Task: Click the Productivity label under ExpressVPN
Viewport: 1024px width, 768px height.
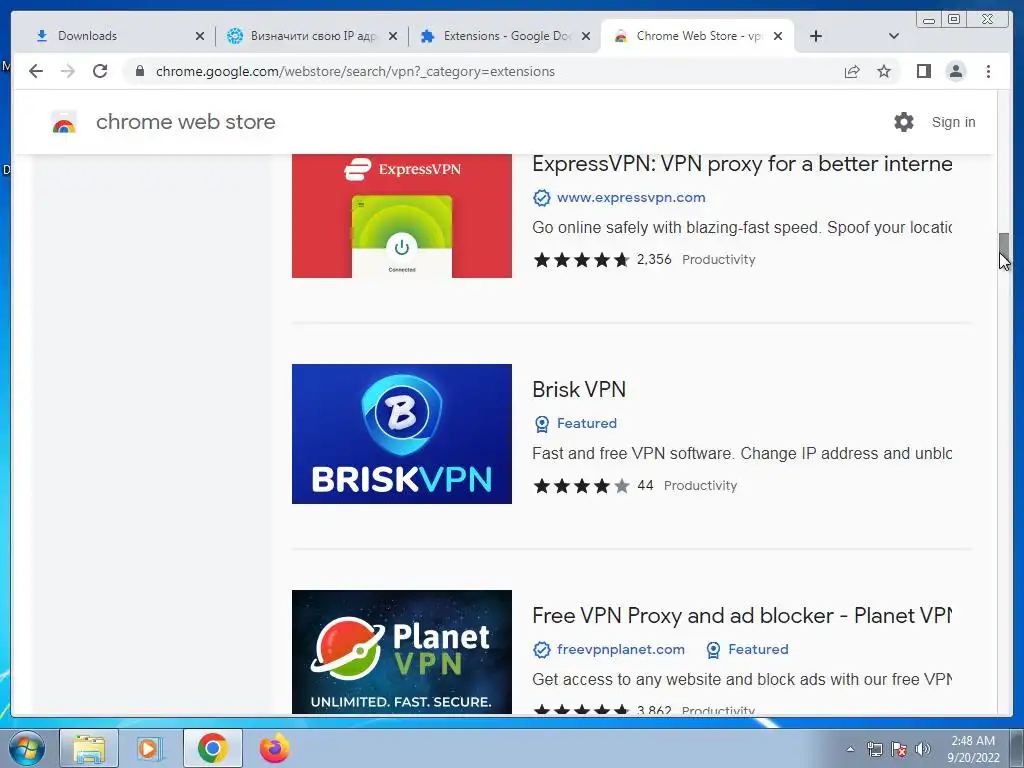Action: point(718,260)
